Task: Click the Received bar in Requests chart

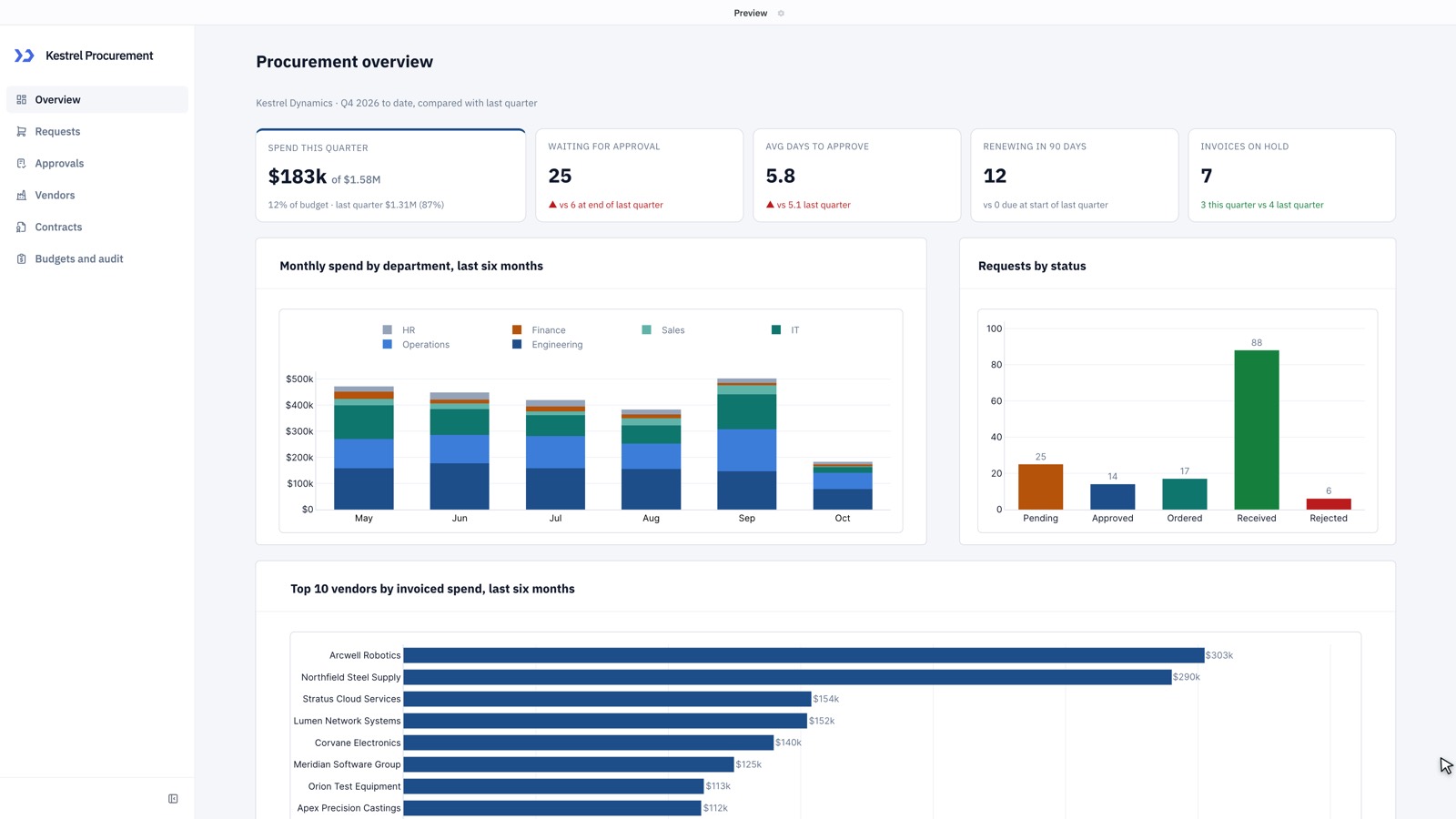Action: [1257, 430]
